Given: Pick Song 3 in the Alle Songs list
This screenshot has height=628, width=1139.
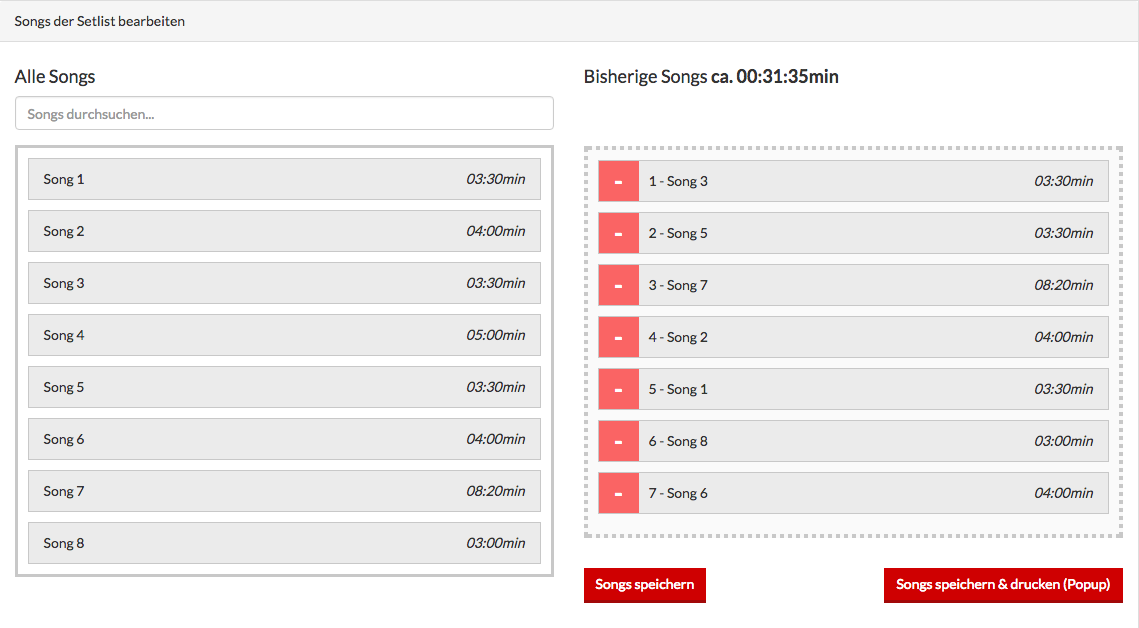Looking at the screenshot, I should (x=284, y=283).
